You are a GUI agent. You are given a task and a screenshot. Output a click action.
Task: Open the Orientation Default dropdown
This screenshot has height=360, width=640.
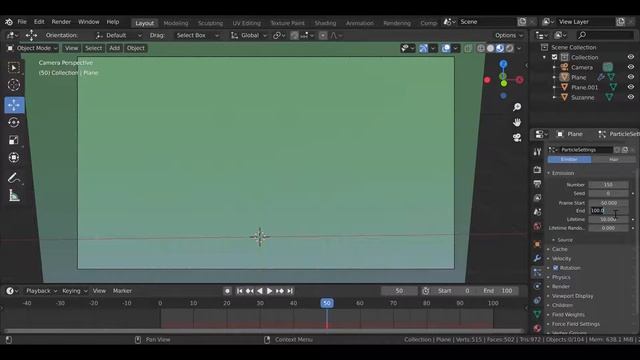click(x=118, y=36)
